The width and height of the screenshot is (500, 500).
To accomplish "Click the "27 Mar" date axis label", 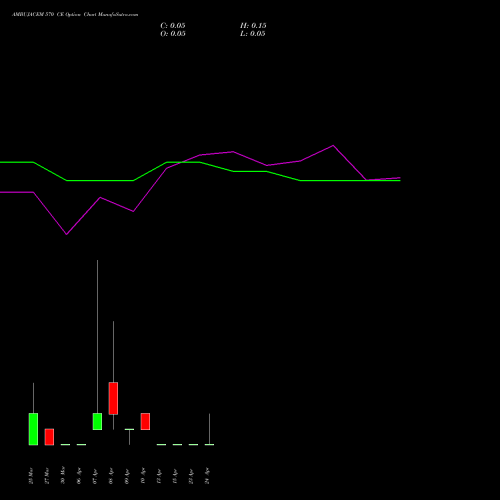I will click(47, 476).
